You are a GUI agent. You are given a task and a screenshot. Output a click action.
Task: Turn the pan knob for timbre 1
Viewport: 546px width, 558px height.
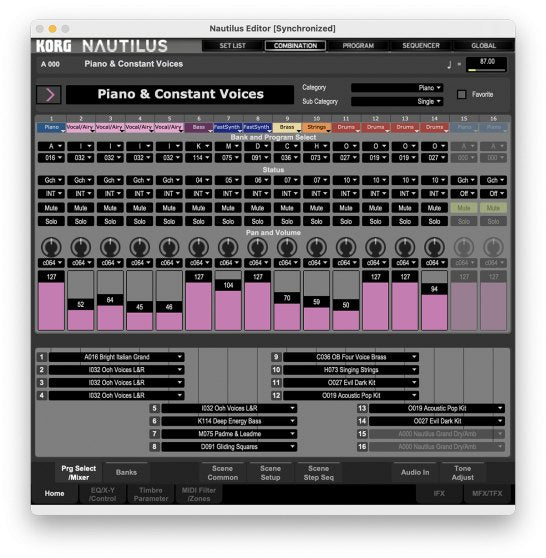(x=51, y=247)
